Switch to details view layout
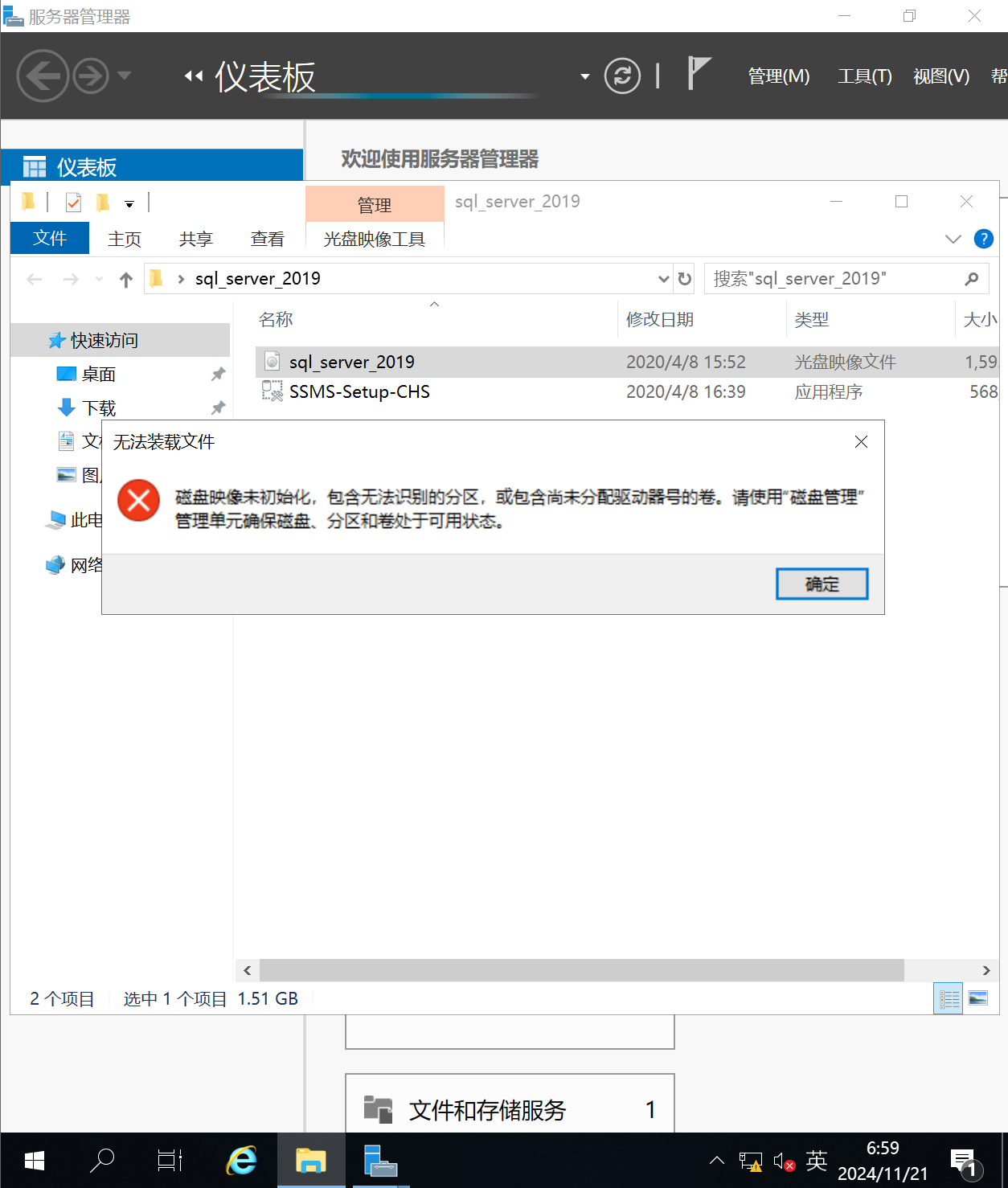The width and height of the screenshot is (1008, 1188). (949, 999)
